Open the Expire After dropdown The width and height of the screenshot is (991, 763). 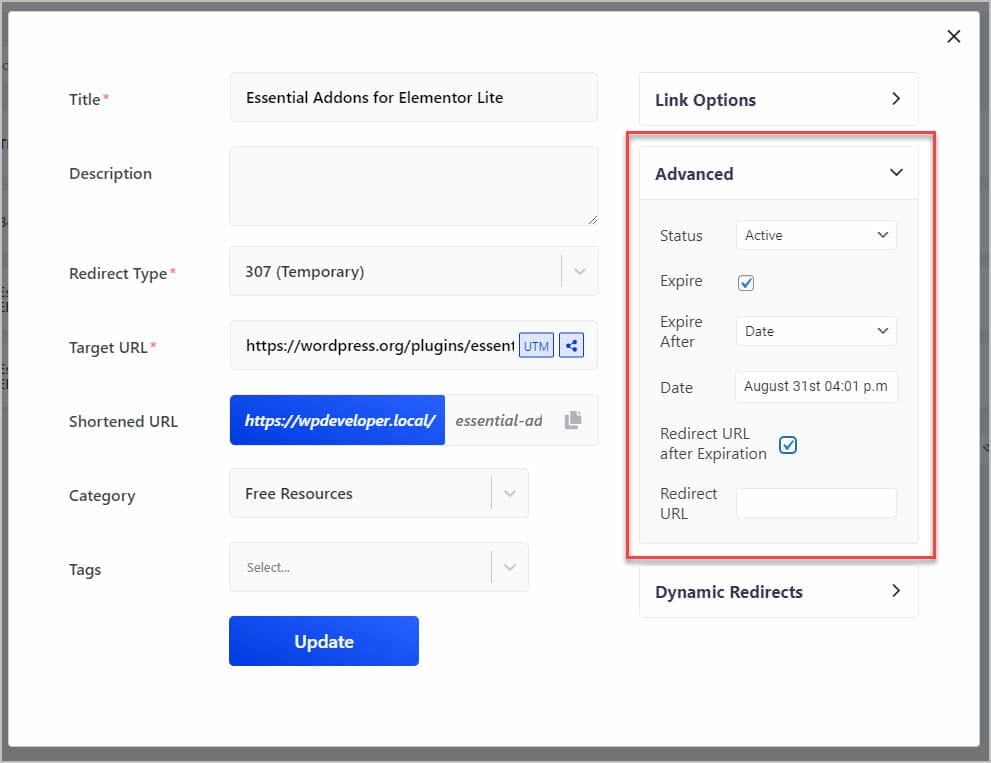pos(816,331)
